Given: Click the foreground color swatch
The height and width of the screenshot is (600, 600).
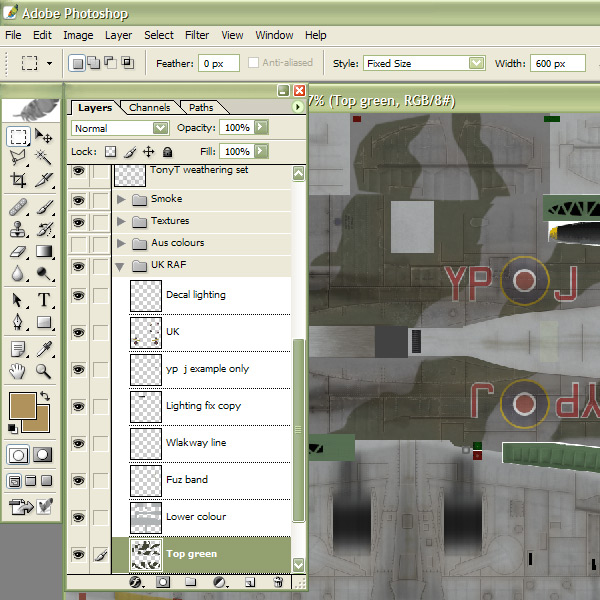Looking at the screenshot, I should pyautogui.click(x=23, y=406).
